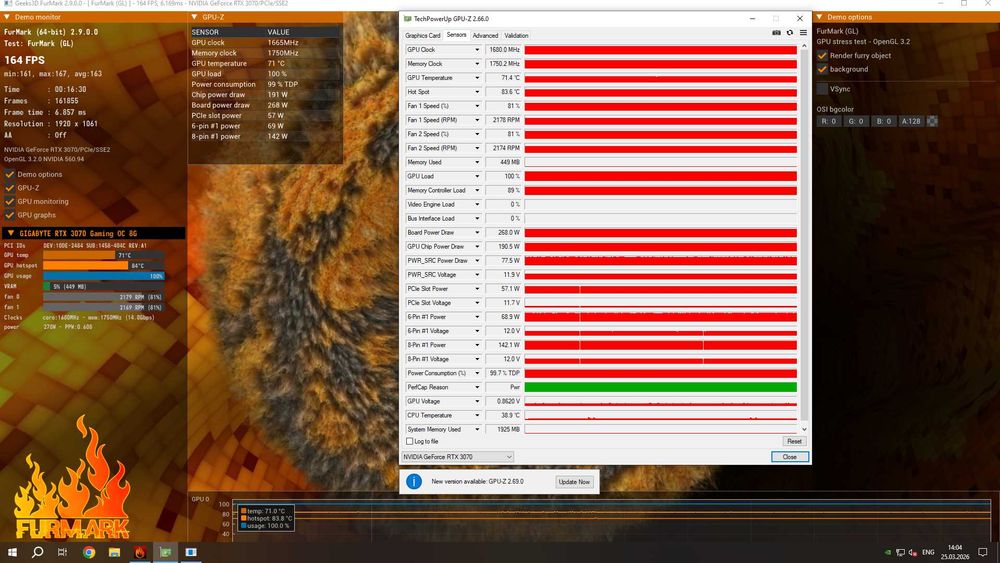Screen dimensions: 1000x563
Task: Open the notification center icon
Action: (983, 552)
